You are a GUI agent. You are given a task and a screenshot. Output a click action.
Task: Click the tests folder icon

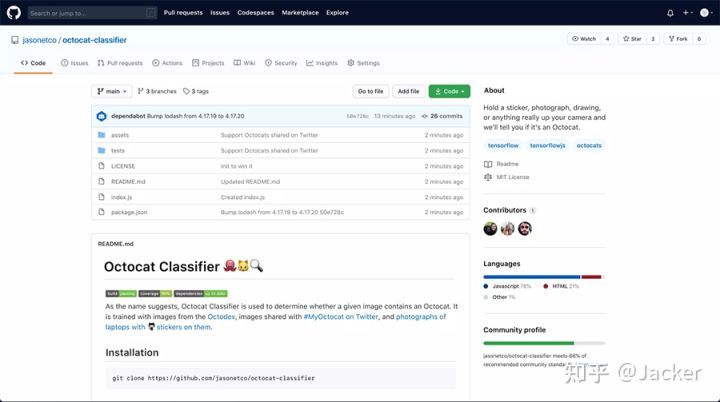click(101, 151)
